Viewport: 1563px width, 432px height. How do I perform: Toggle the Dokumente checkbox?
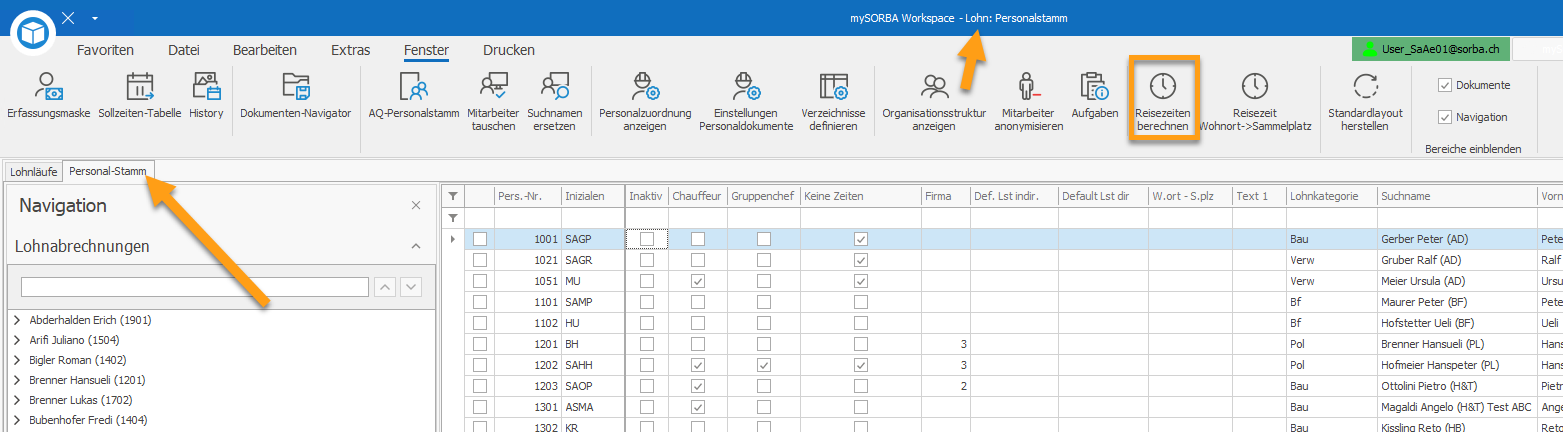[x=1445, y=85]
